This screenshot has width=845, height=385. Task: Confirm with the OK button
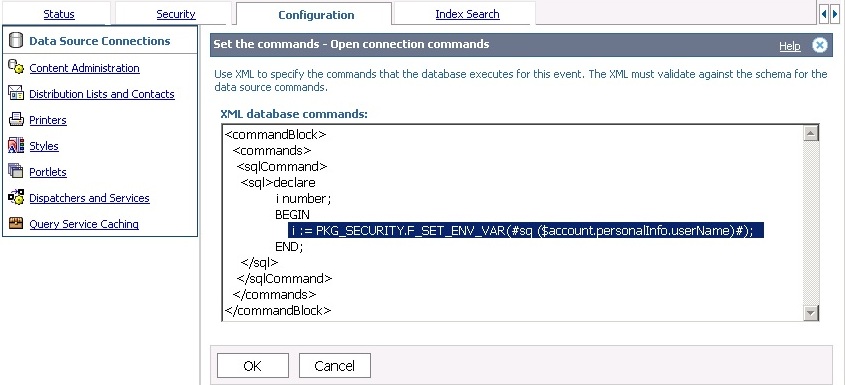click(x=253, y=366)
